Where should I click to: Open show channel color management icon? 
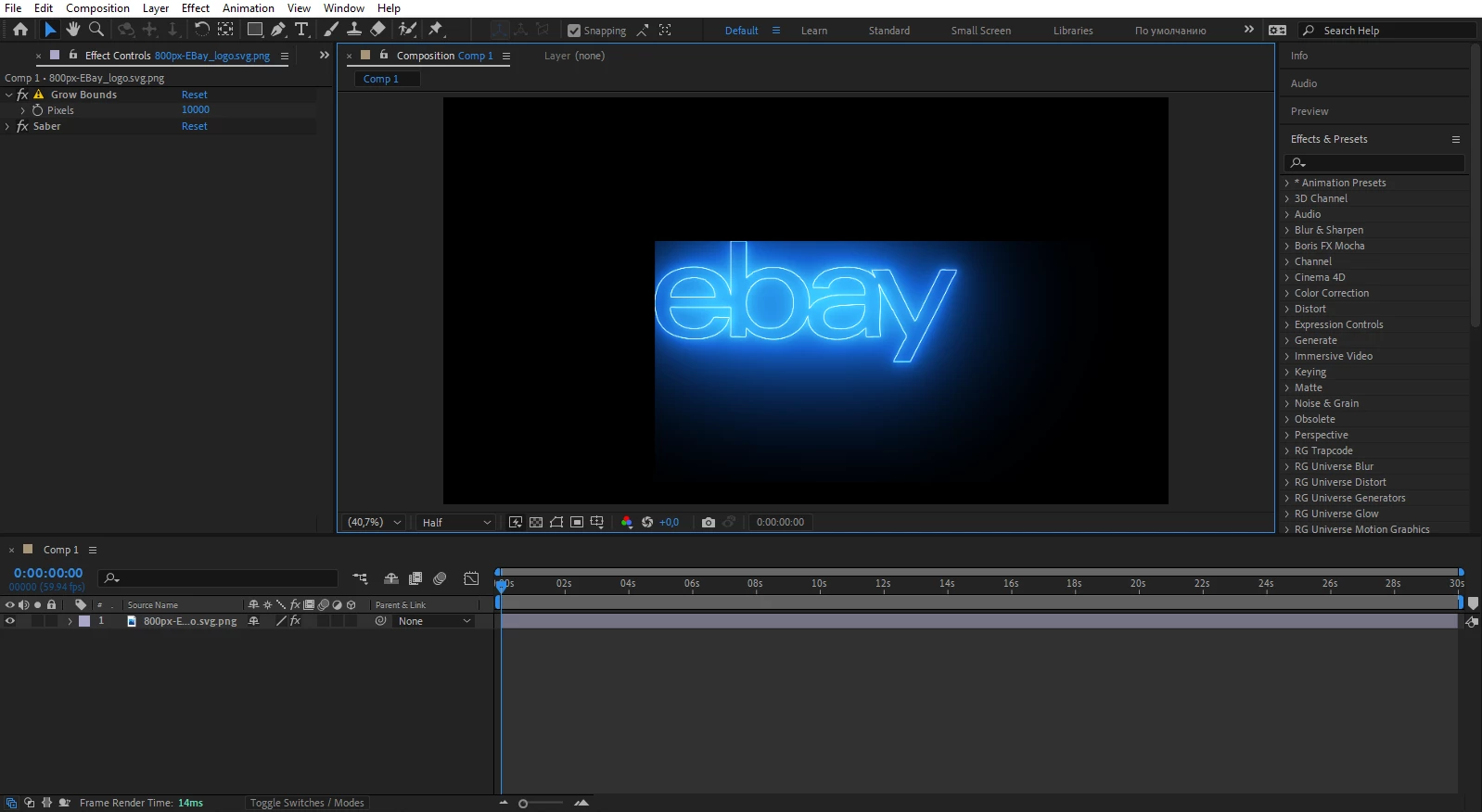pyautogui.click(x=627, y=523)
